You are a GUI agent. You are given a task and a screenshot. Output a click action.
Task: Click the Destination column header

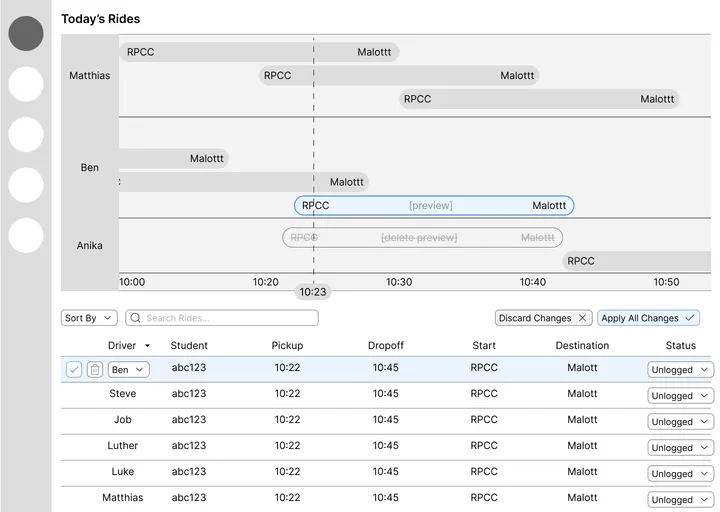click(582, 345)
